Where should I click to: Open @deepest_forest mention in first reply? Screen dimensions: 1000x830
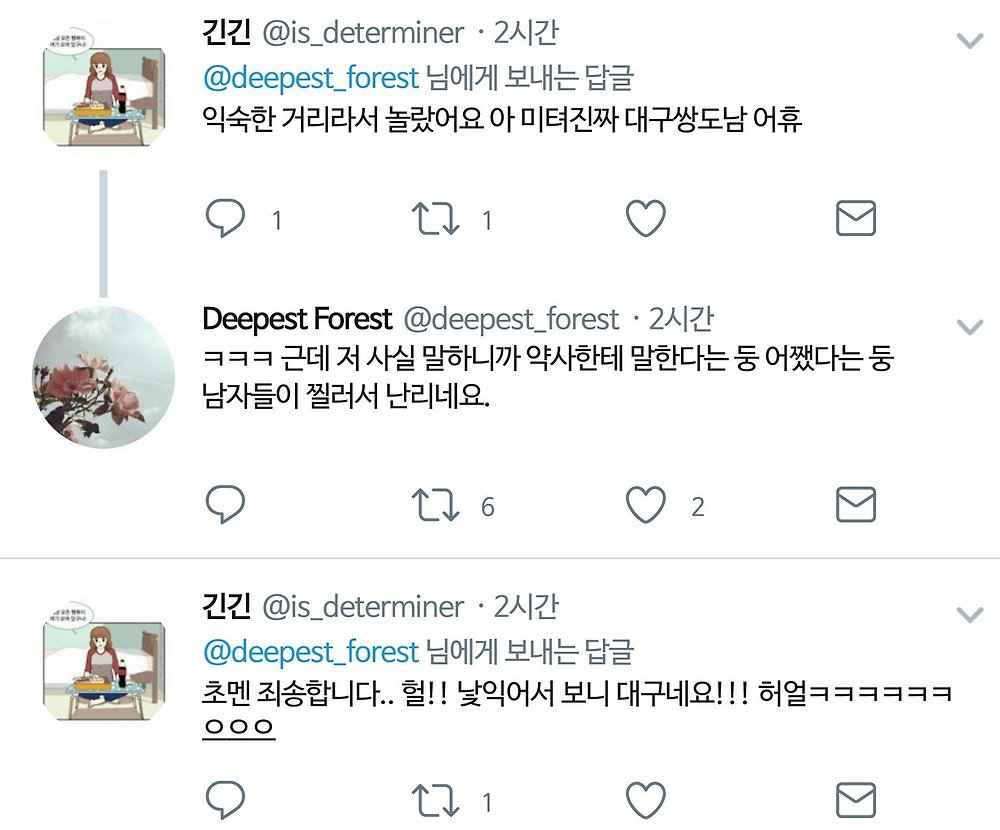point(311,78)
